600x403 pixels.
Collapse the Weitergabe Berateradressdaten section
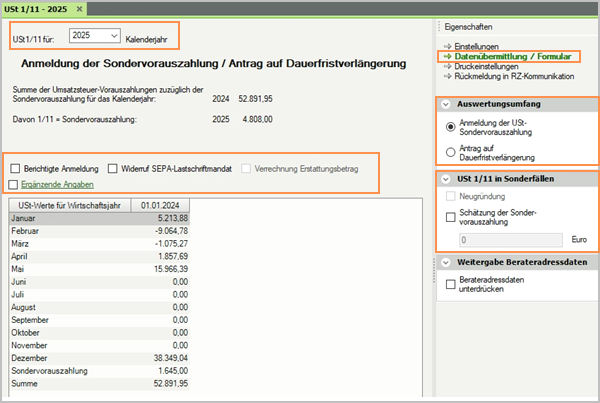(445, 262)
